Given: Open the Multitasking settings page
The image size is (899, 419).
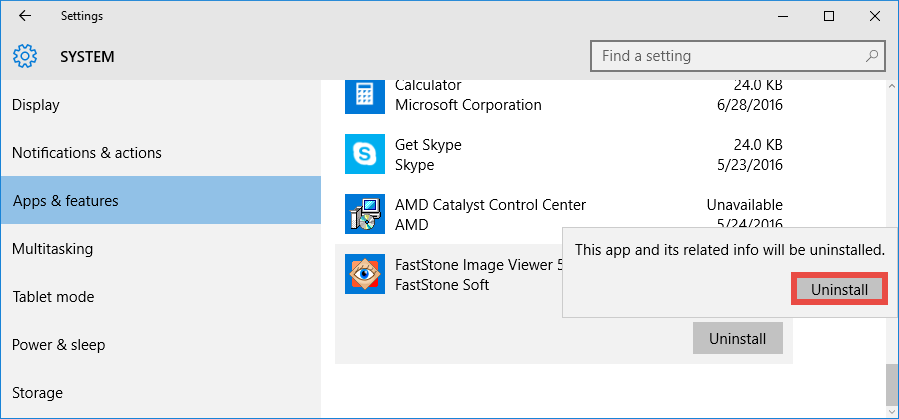Looking at the screenshot, I should (161, 249).
